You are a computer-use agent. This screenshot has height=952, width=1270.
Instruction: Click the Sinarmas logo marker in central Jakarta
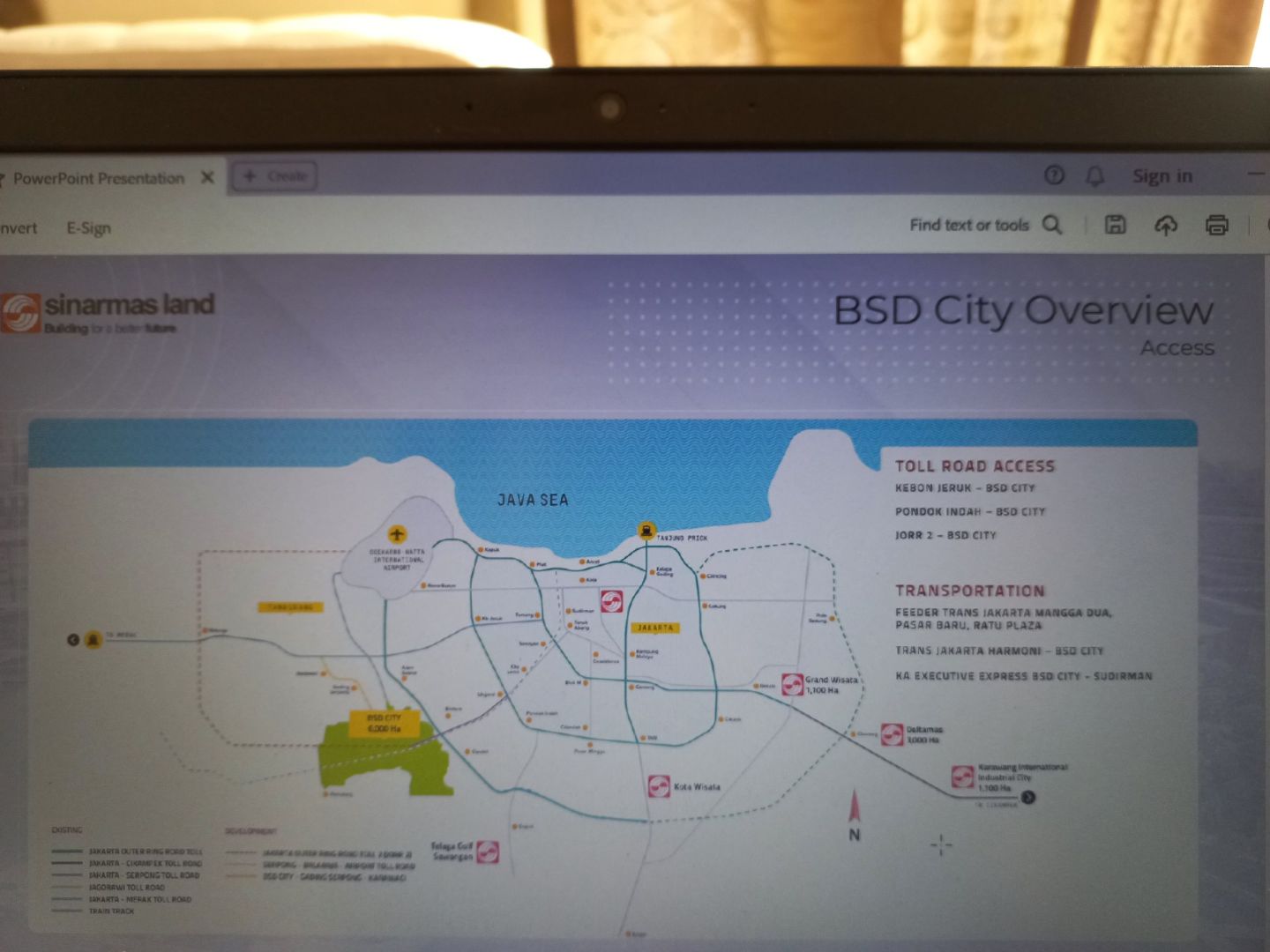coord(613,601)
